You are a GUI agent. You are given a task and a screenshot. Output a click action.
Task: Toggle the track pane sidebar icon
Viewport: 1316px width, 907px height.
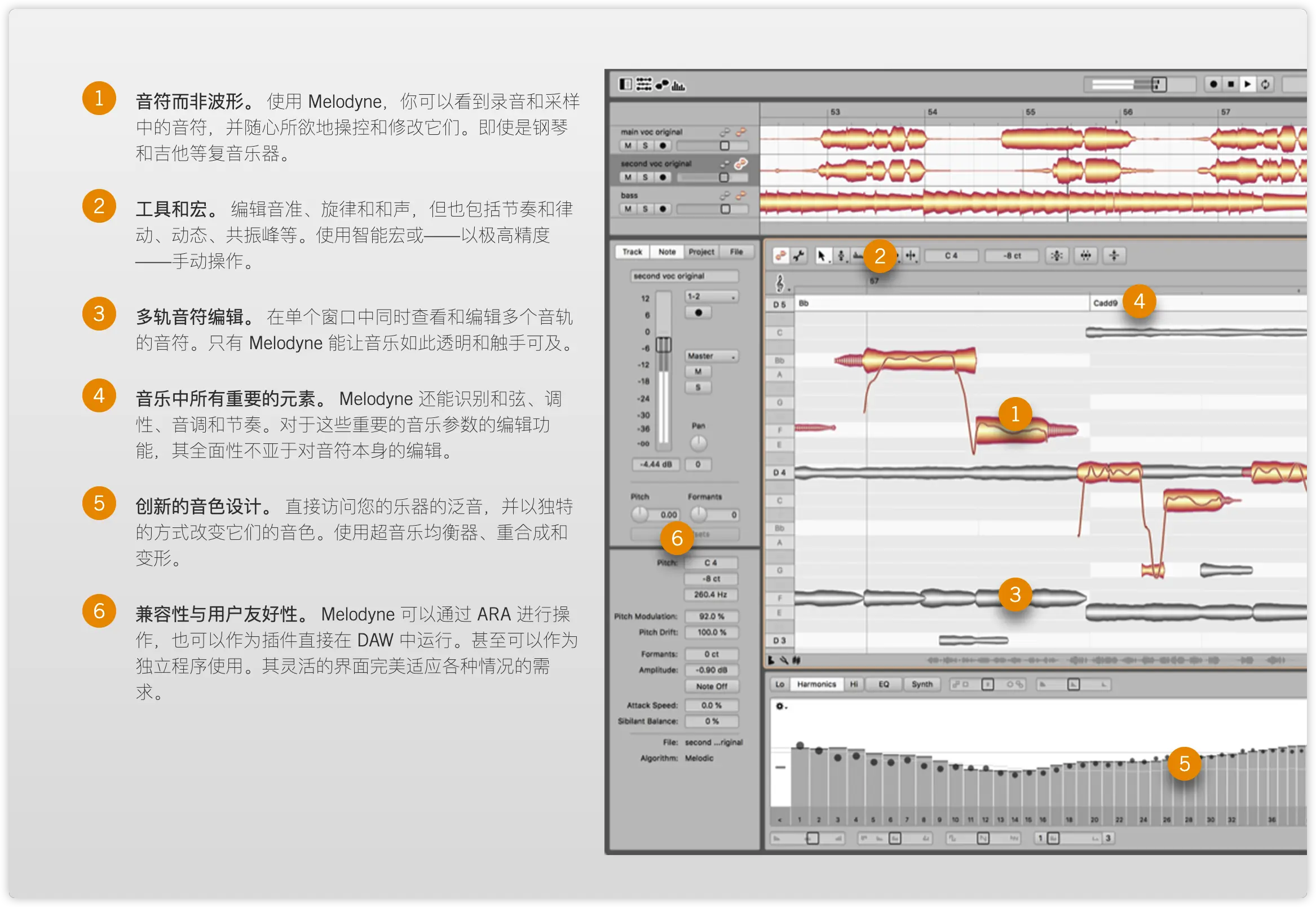click(625, 85)
